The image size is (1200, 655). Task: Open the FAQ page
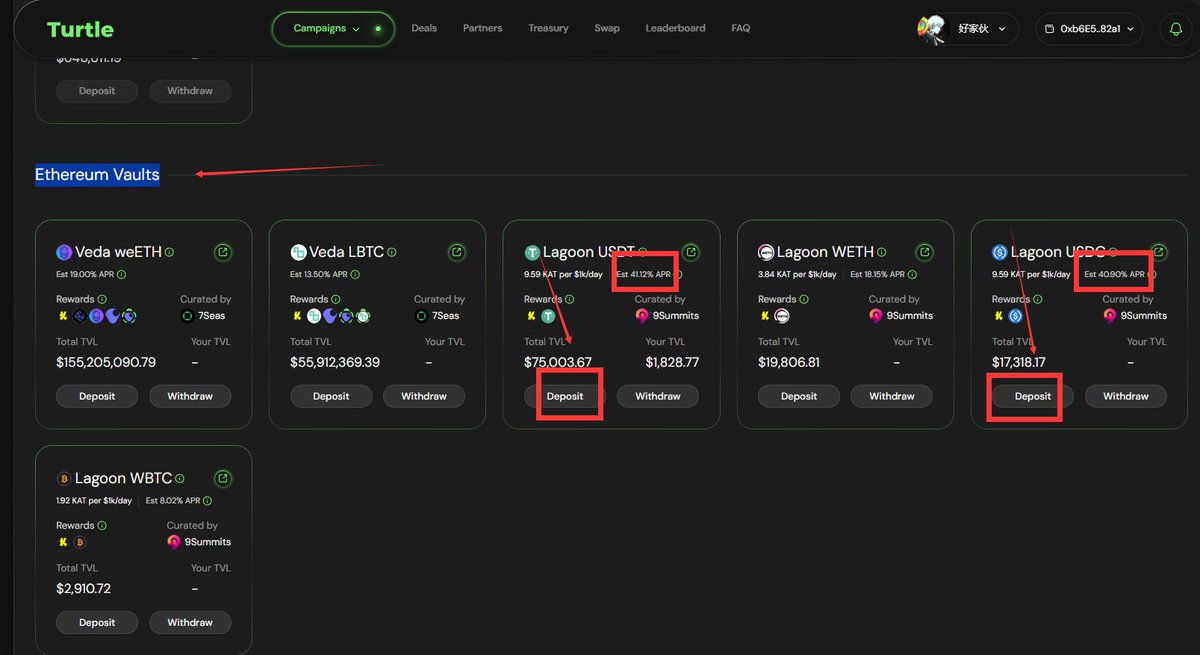tap(740, 28)
